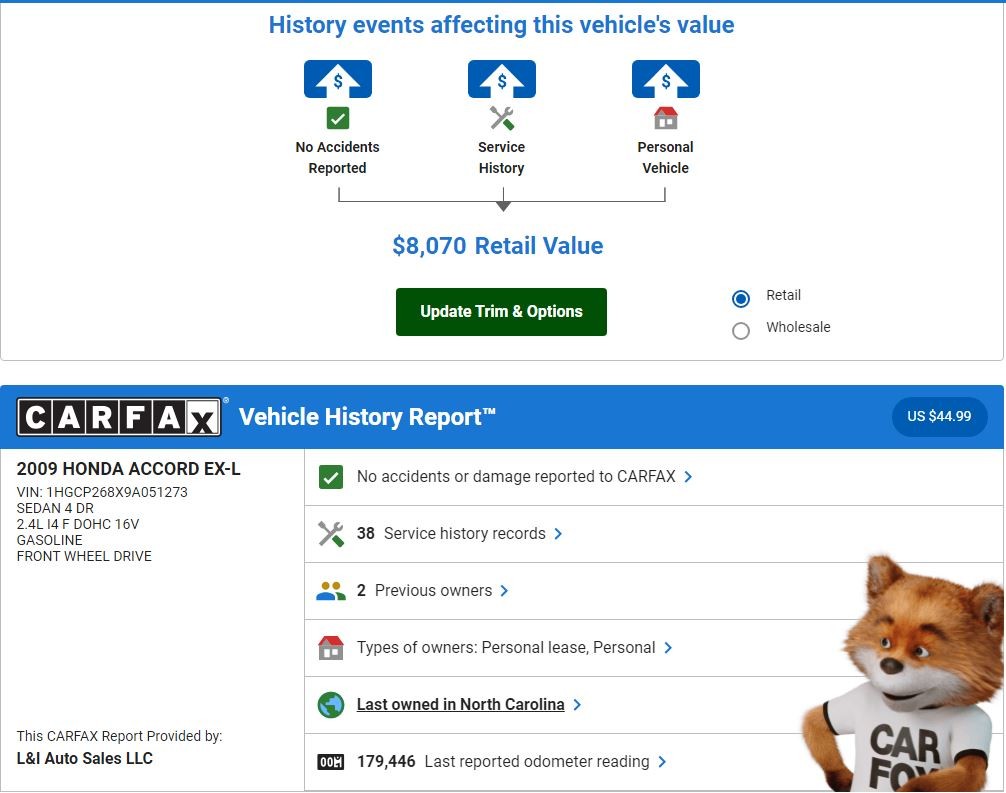Viewport: 1006px width, 793px height.
Task: Click the Personal Vehicle label
Action: click(x=665, y=157)
